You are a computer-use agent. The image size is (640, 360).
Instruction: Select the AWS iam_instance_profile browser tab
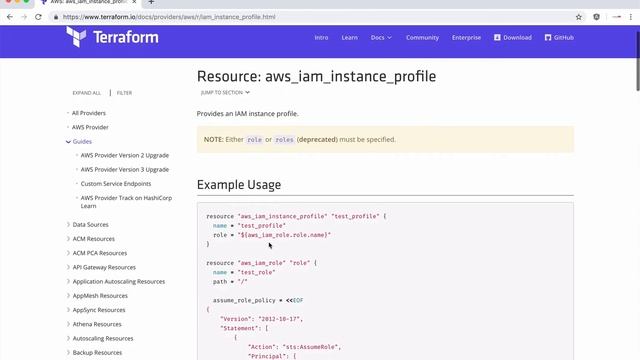click(88, 2)
